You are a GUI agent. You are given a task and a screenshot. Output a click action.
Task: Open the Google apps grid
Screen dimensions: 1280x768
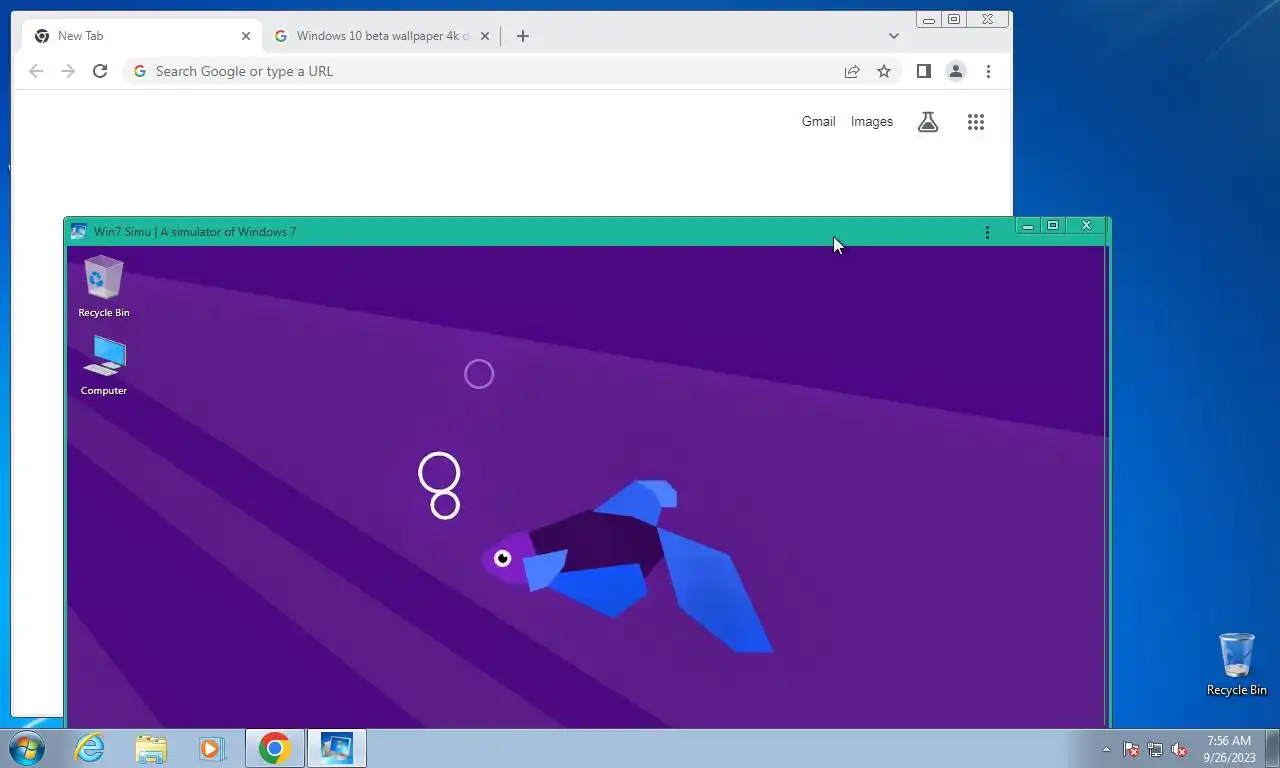coord(976,122)
